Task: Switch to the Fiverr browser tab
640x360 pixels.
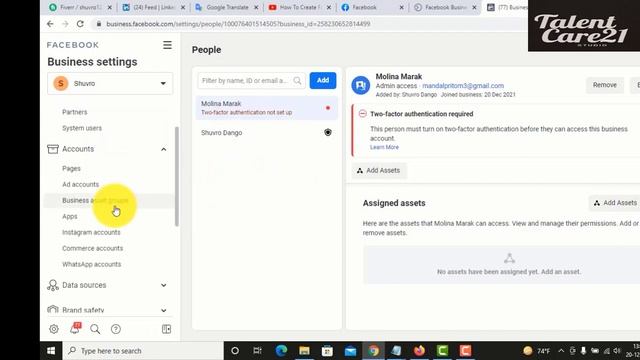Action: [x=80, y=7]
